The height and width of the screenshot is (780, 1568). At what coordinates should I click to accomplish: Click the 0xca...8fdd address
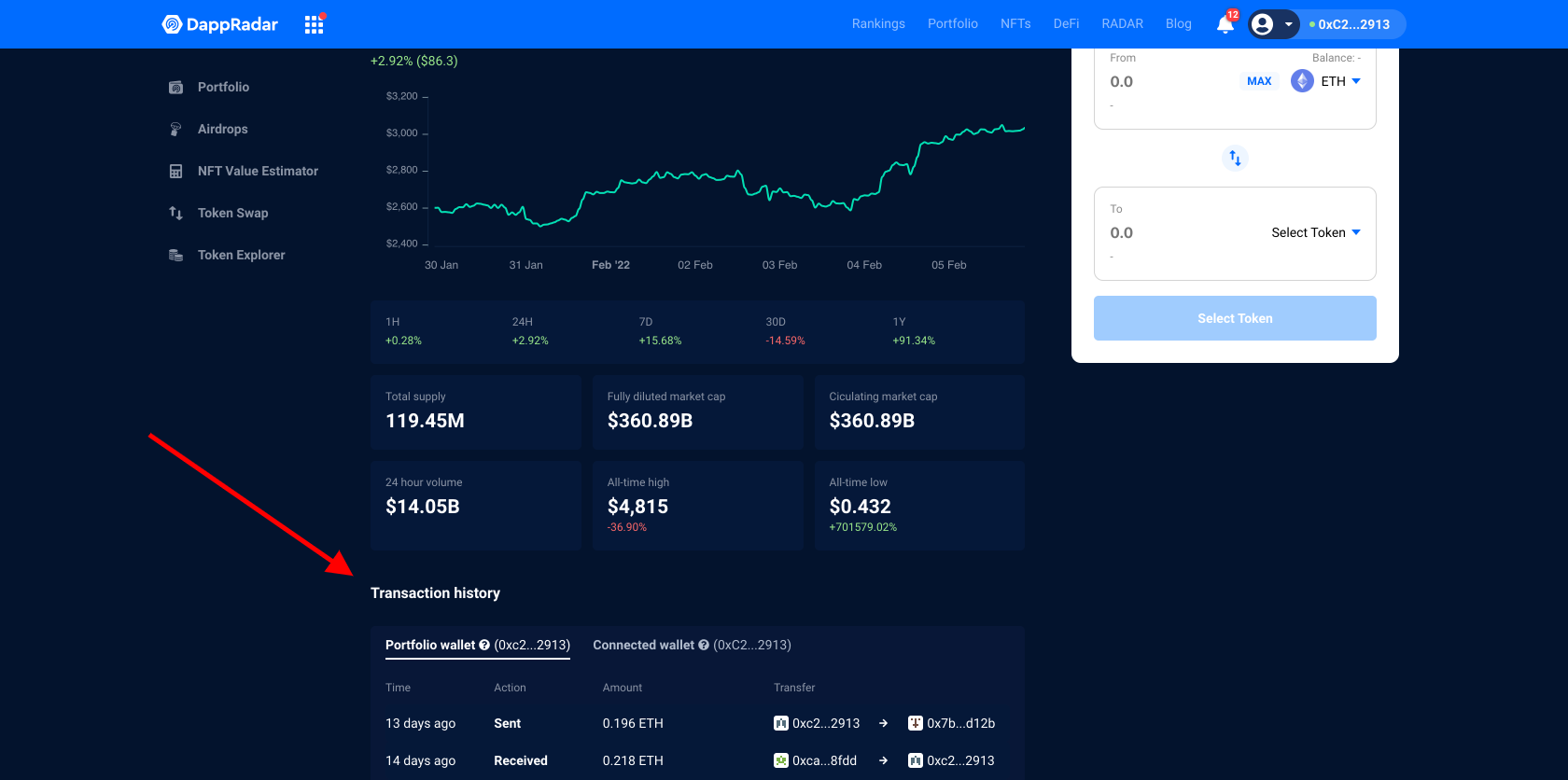click(x=824, y=760)
